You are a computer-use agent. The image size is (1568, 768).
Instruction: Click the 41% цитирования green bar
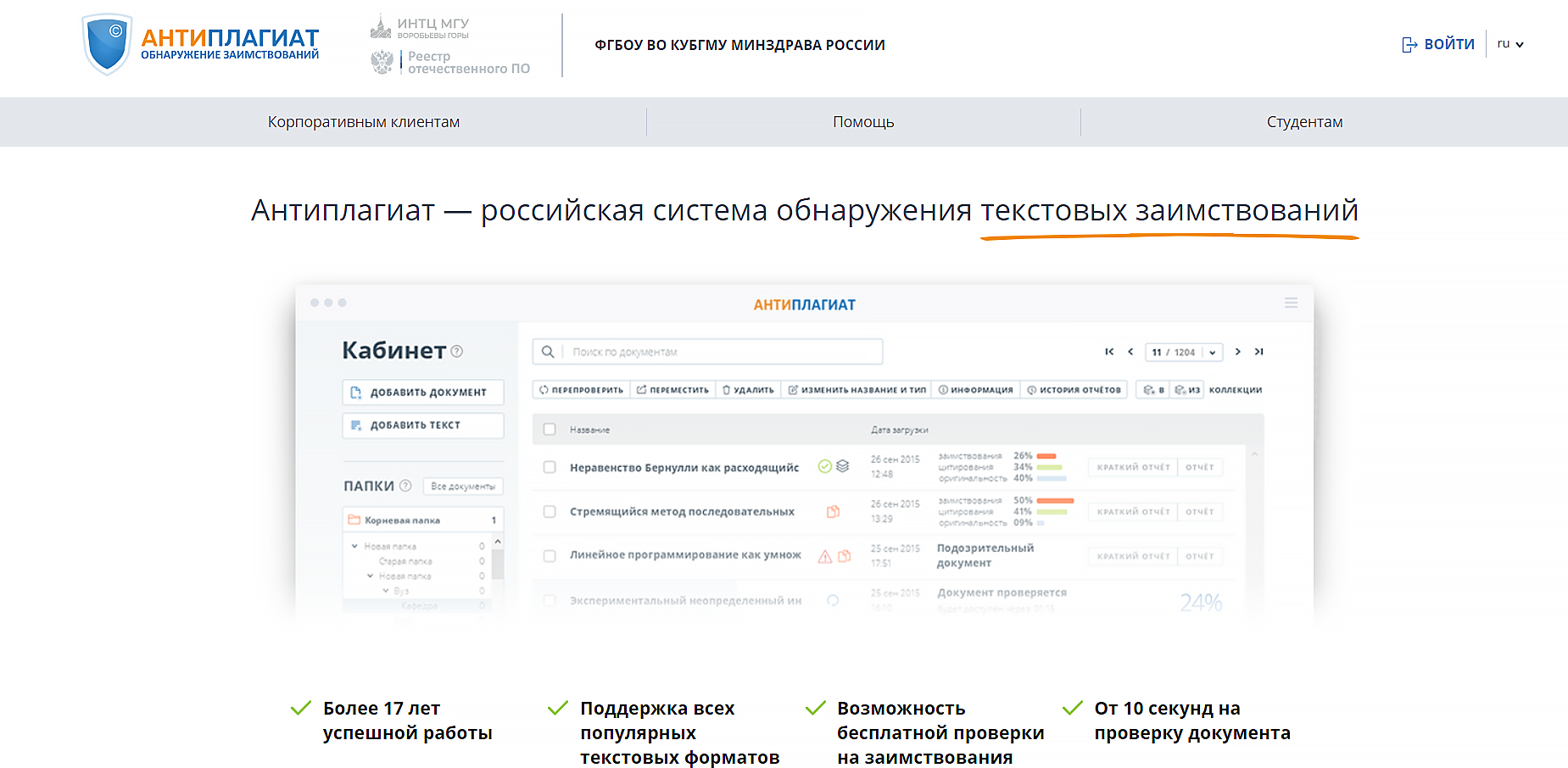click(1052, 512)
